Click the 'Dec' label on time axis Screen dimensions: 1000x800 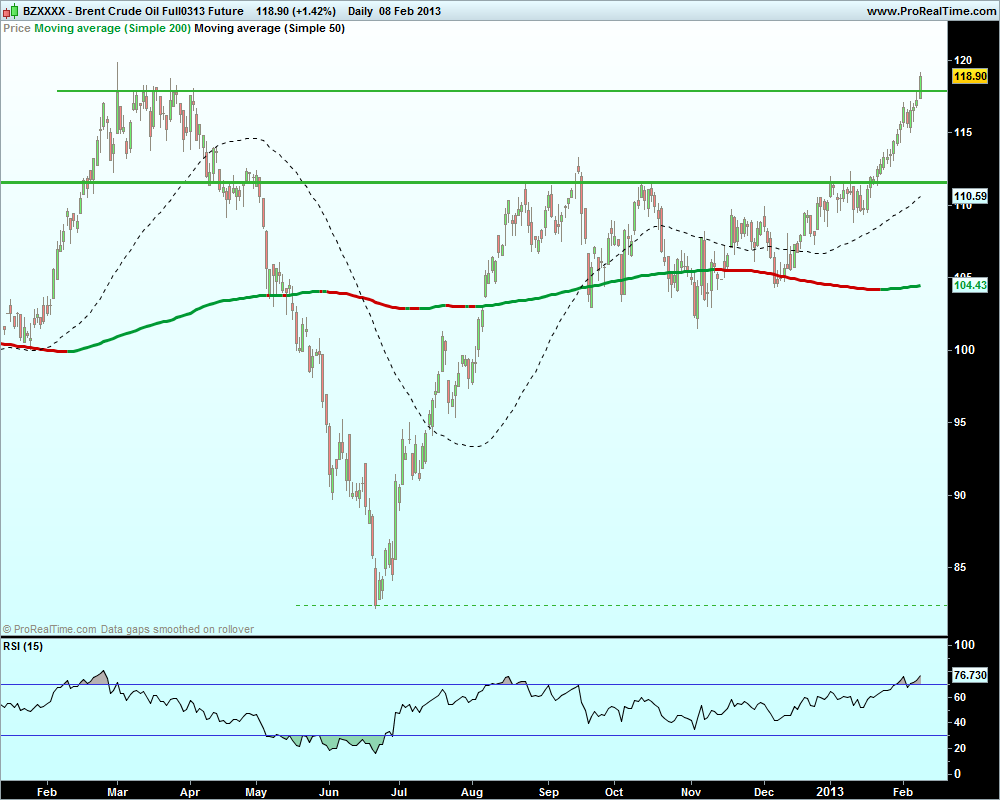point(763,792)
